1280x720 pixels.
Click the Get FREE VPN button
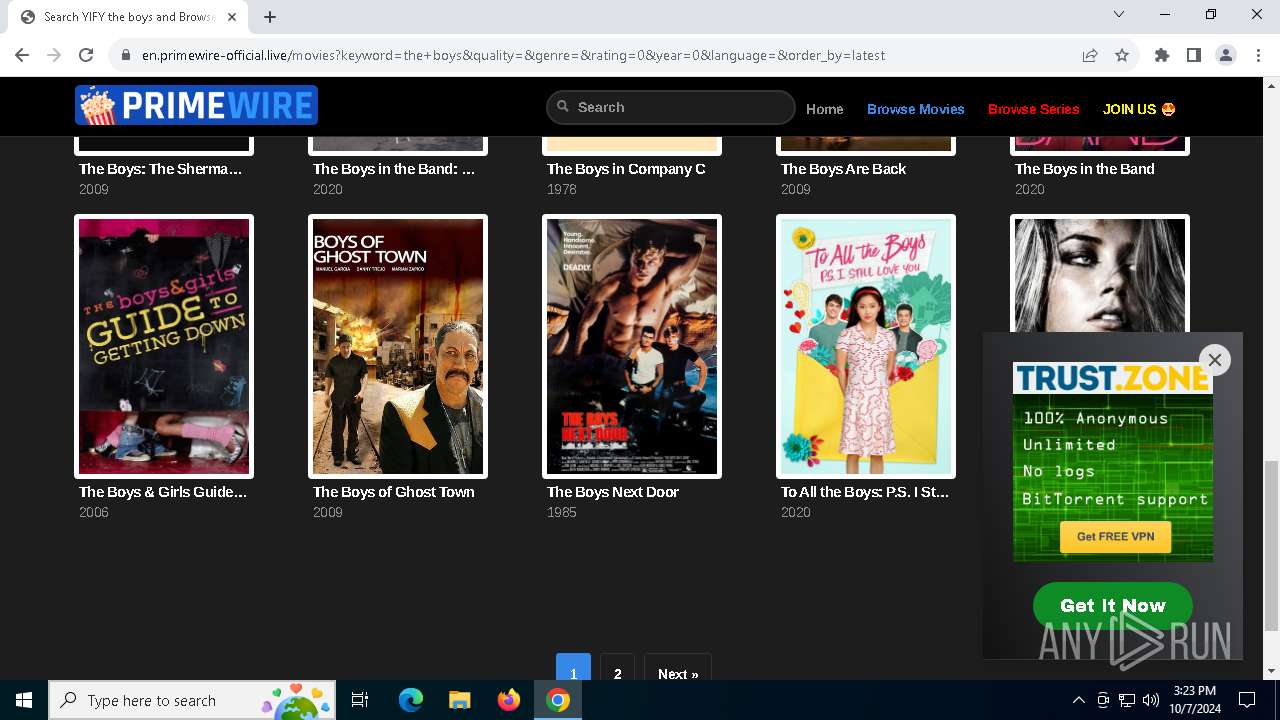1115,537
